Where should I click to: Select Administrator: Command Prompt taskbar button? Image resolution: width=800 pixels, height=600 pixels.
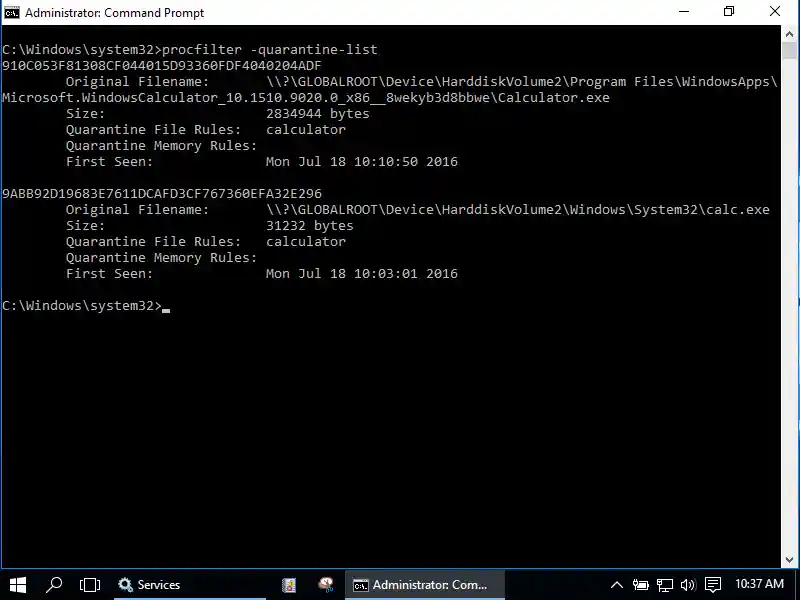[424, 585]
